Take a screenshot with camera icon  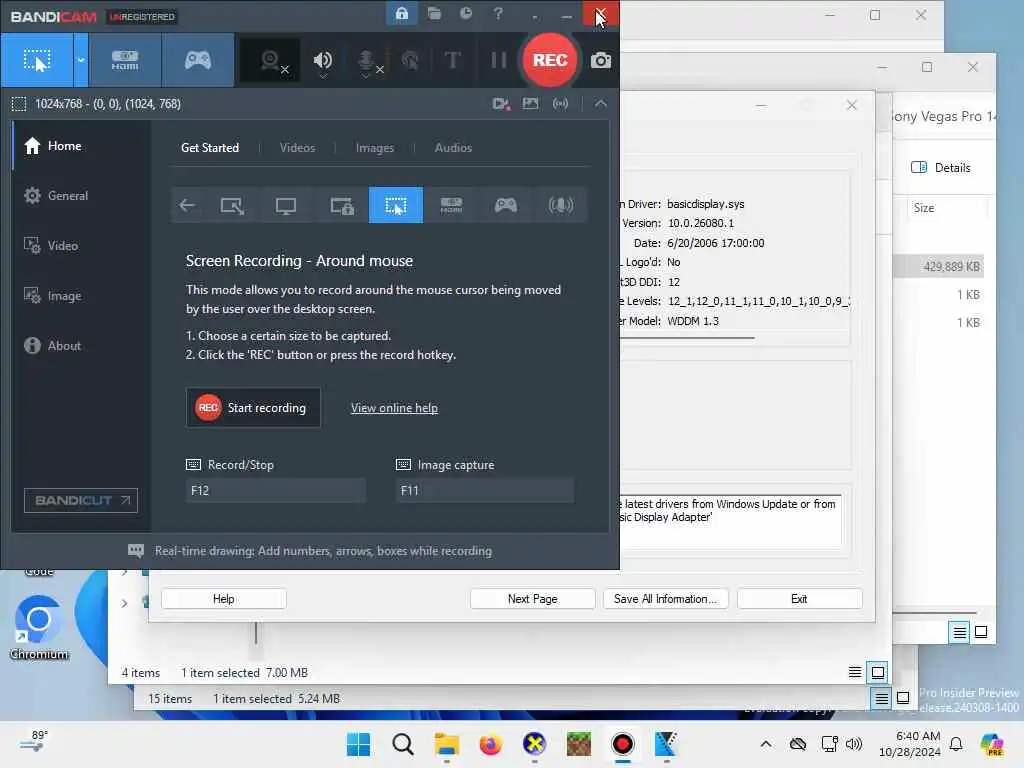(601, 61)
